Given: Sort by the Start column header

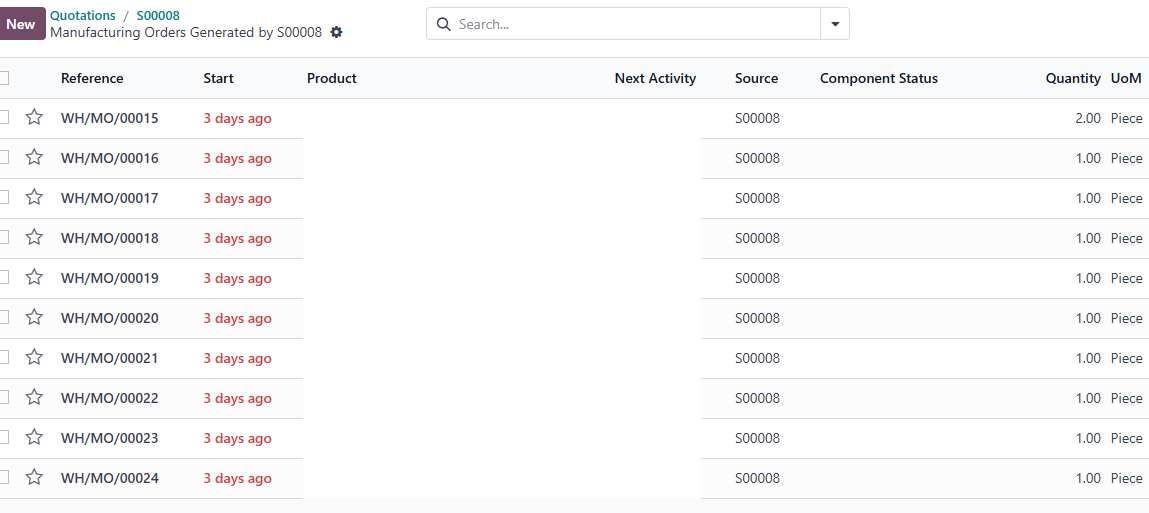Looking at the screenshot, I should [x=218, y=78].
